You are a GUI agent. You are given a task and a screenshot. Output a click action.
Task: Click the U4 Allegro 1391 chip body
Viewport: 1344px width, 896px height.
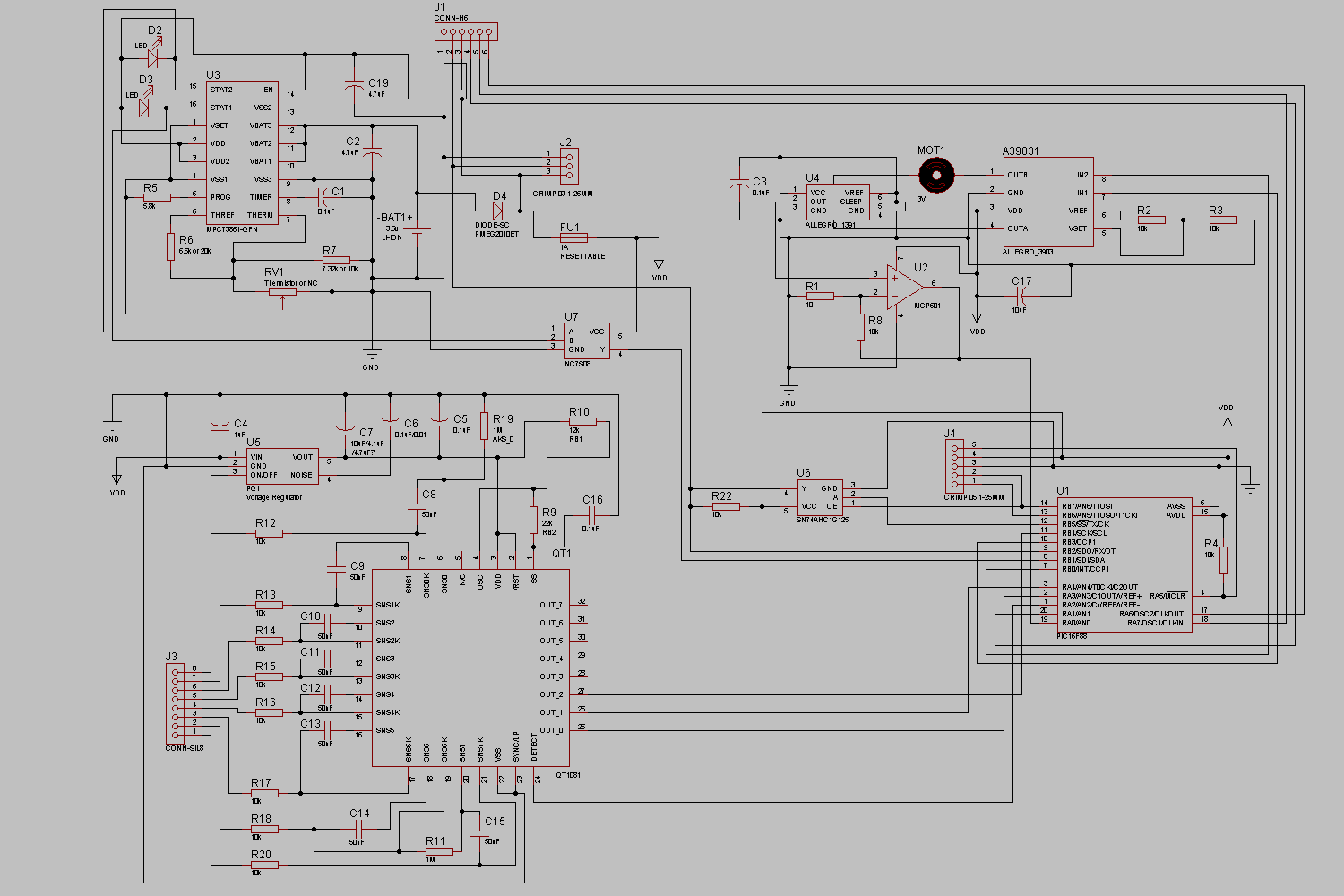pos(838,202)
